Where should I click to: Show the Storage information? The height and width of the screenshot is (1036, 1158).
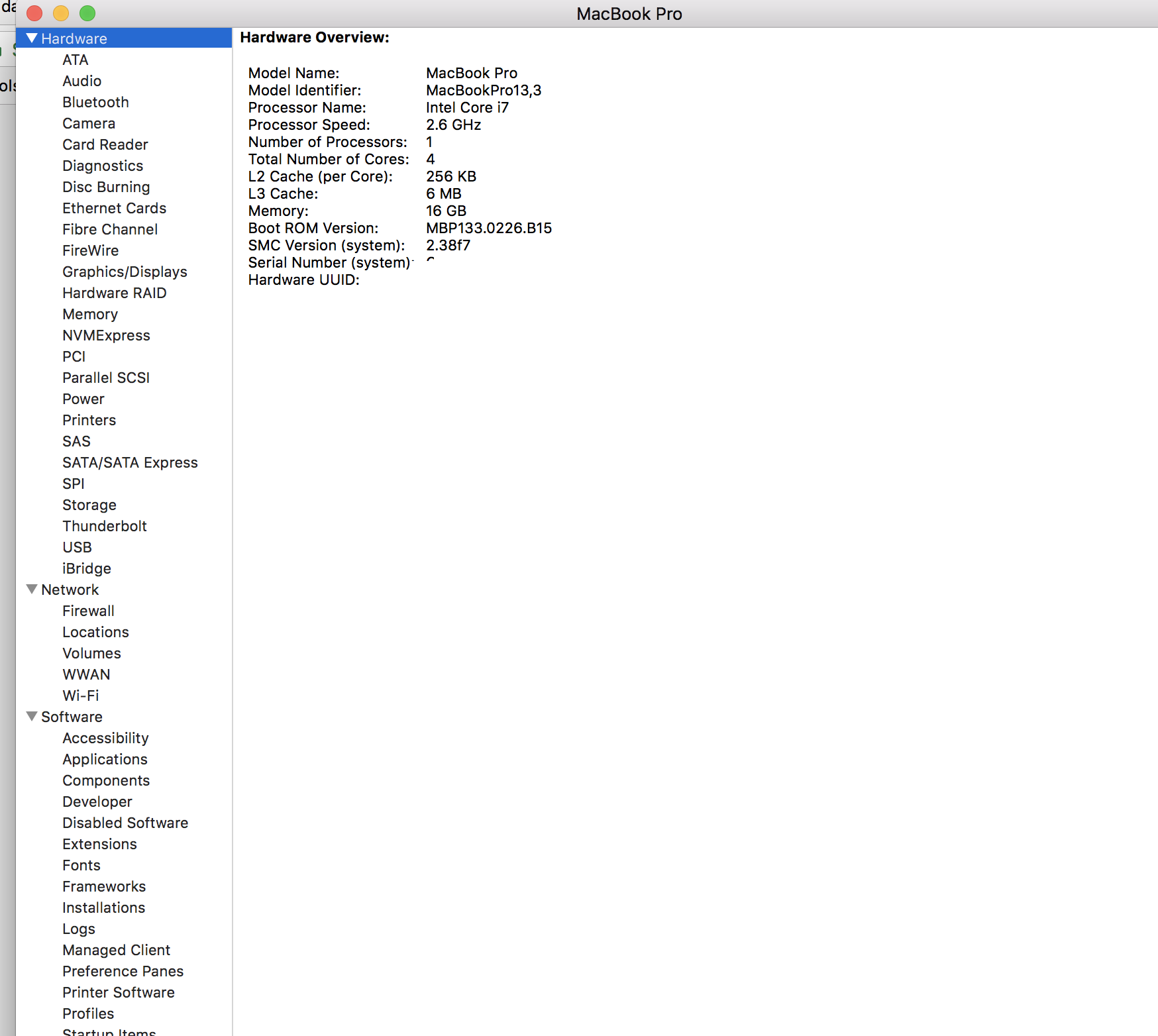[89, 505]
